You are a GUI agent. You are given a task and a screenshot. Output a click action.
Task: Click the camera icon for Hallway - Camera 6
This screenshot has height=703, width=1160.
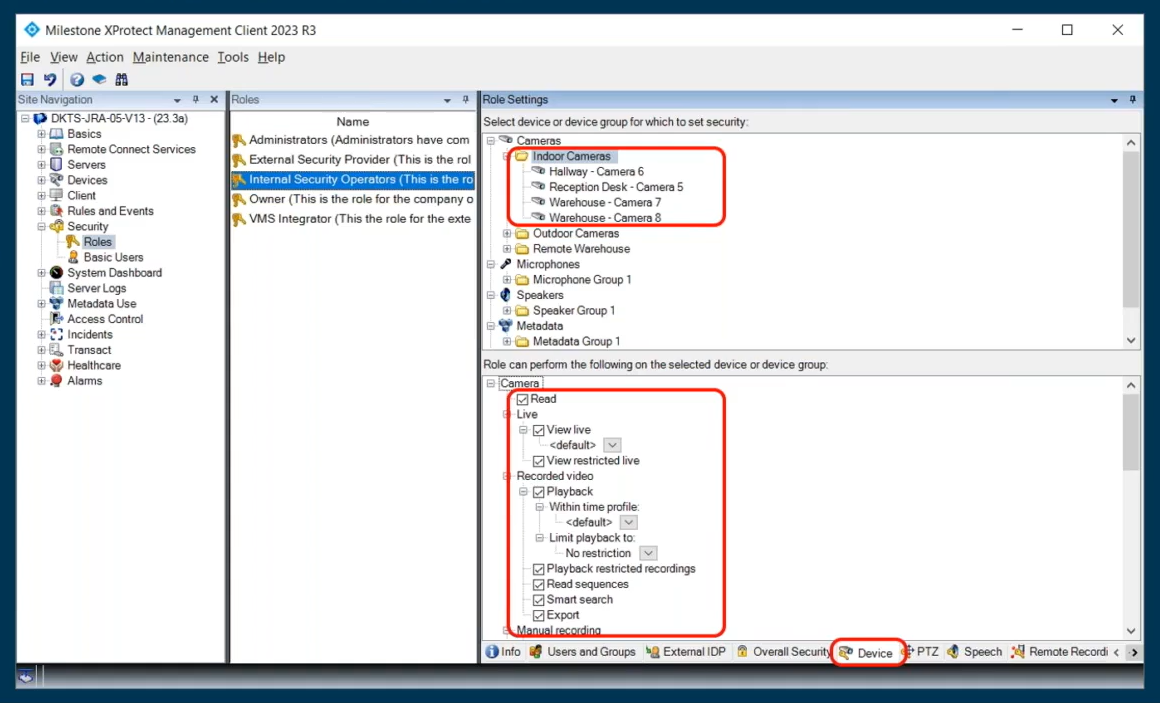pyautogui.click(x=538, y=172)
